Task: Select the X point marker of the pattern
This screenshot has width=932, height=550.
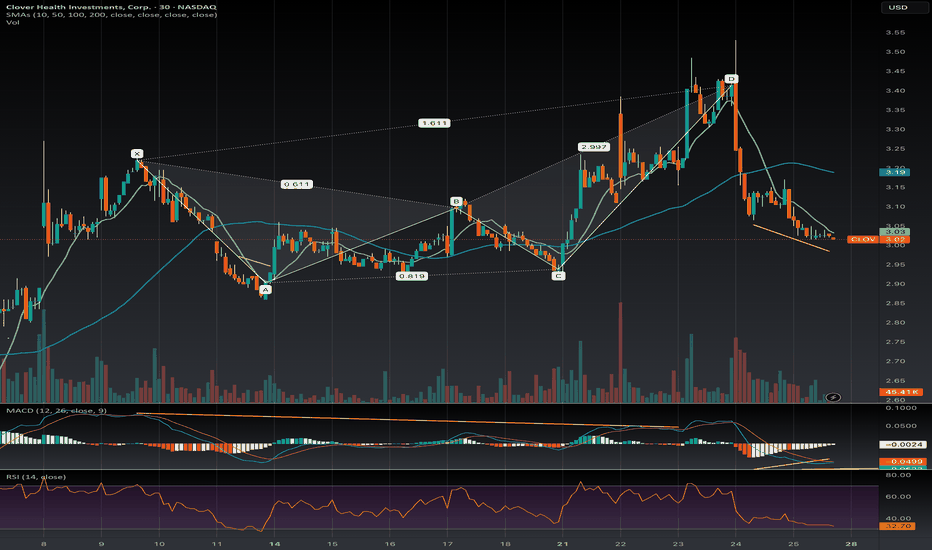Action: (x=137, y=154)
